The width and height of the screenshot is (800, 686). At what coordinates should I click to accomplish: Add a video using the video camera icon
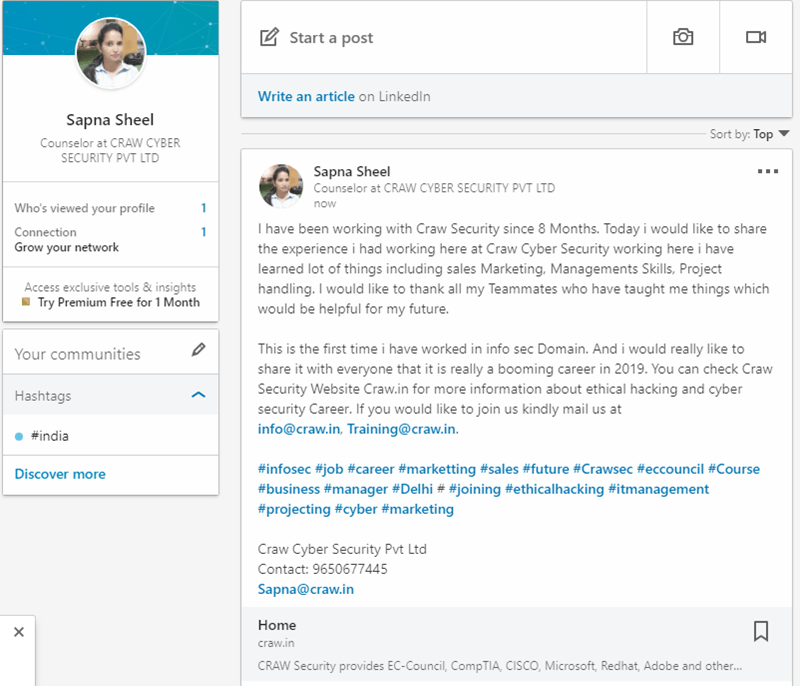click(x=756, y=37)
